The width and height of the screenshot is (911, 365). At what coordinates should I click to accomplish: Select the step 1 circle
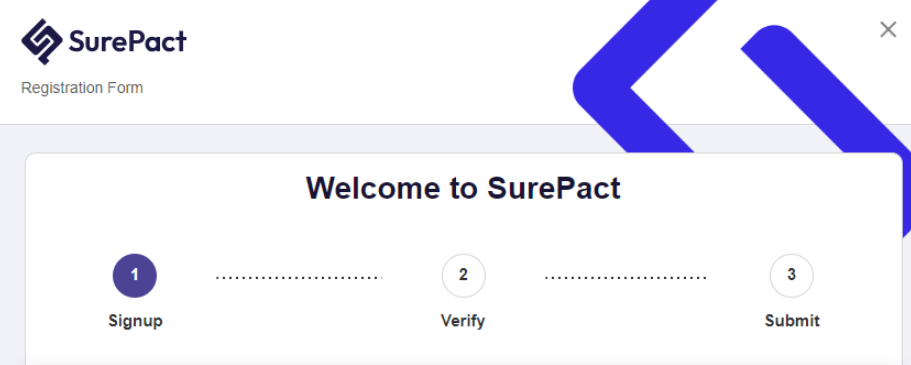135,275
